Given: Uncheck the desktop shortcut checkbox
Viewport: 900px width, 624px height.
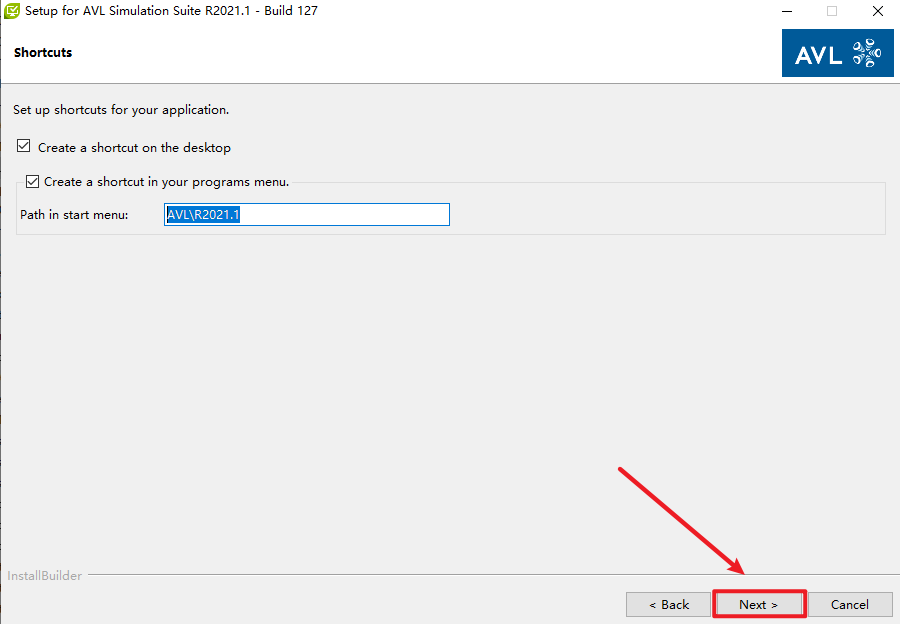Looking at the screenshot, I should point(24,147).
